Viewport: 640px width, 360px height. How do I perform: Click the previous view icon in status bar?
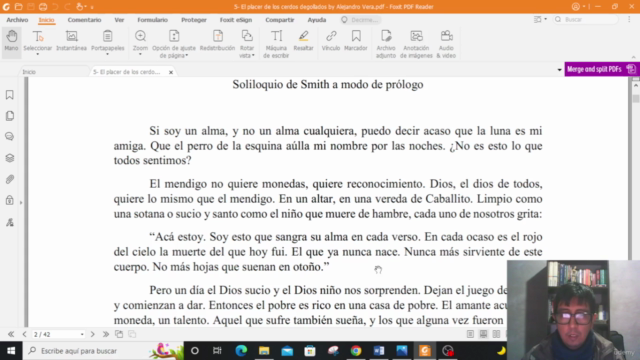coord(119,334)
